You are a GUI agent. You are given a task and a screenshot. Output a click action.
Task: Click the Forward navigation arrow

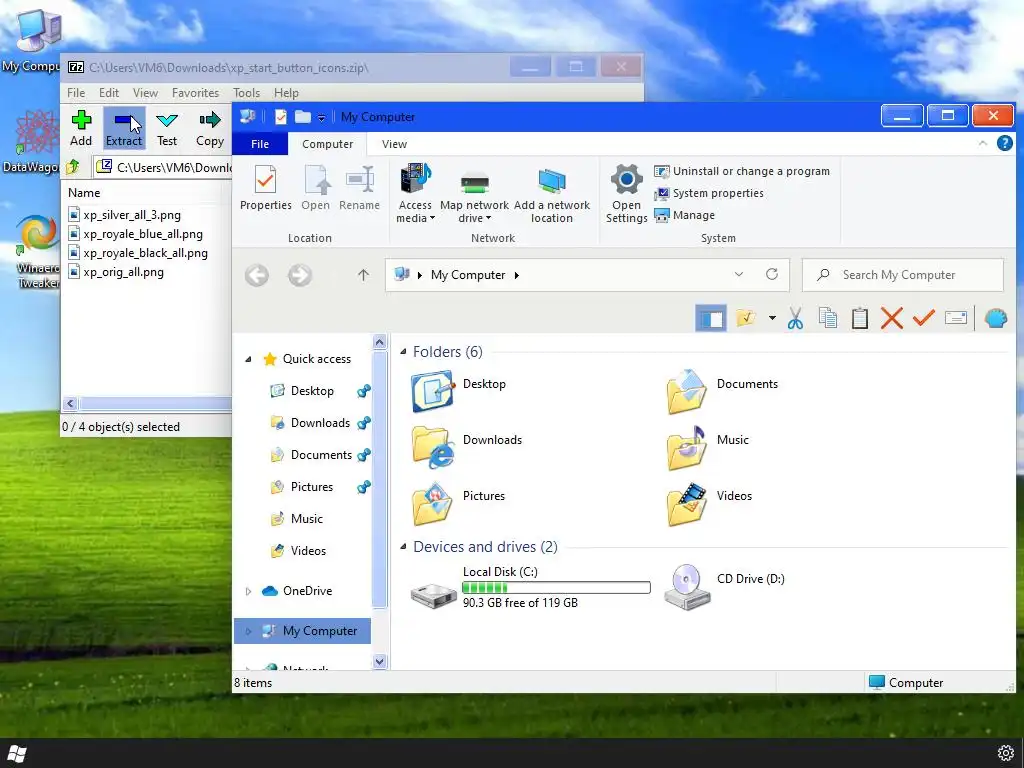coord(300,275)
